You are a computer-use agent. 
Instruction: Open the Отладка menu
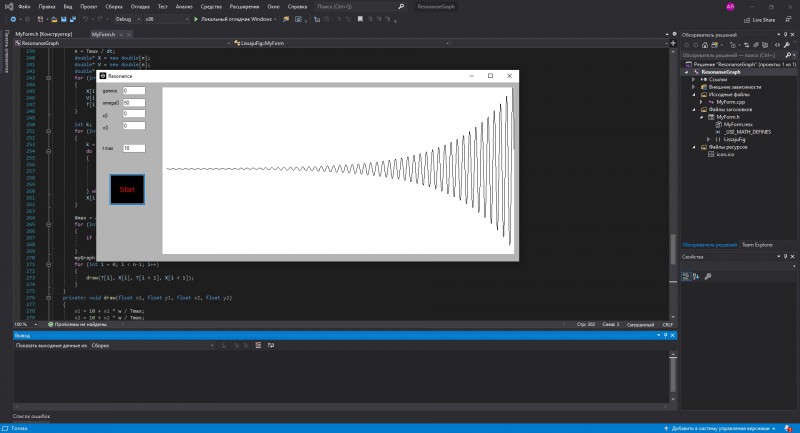click(x=140, y=7)
